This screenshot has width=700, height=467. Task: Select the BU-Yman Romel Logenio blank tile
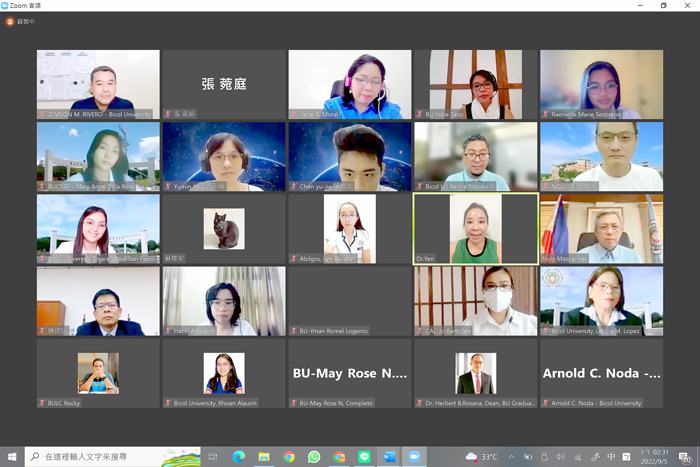[x=350, y=301]
